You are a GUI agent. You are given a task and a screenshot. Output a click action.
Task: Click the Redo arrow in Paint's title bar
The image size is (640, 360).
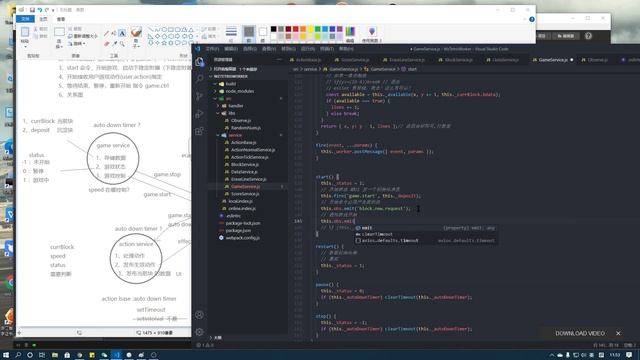pyautogui.click(x=47, y=10)
